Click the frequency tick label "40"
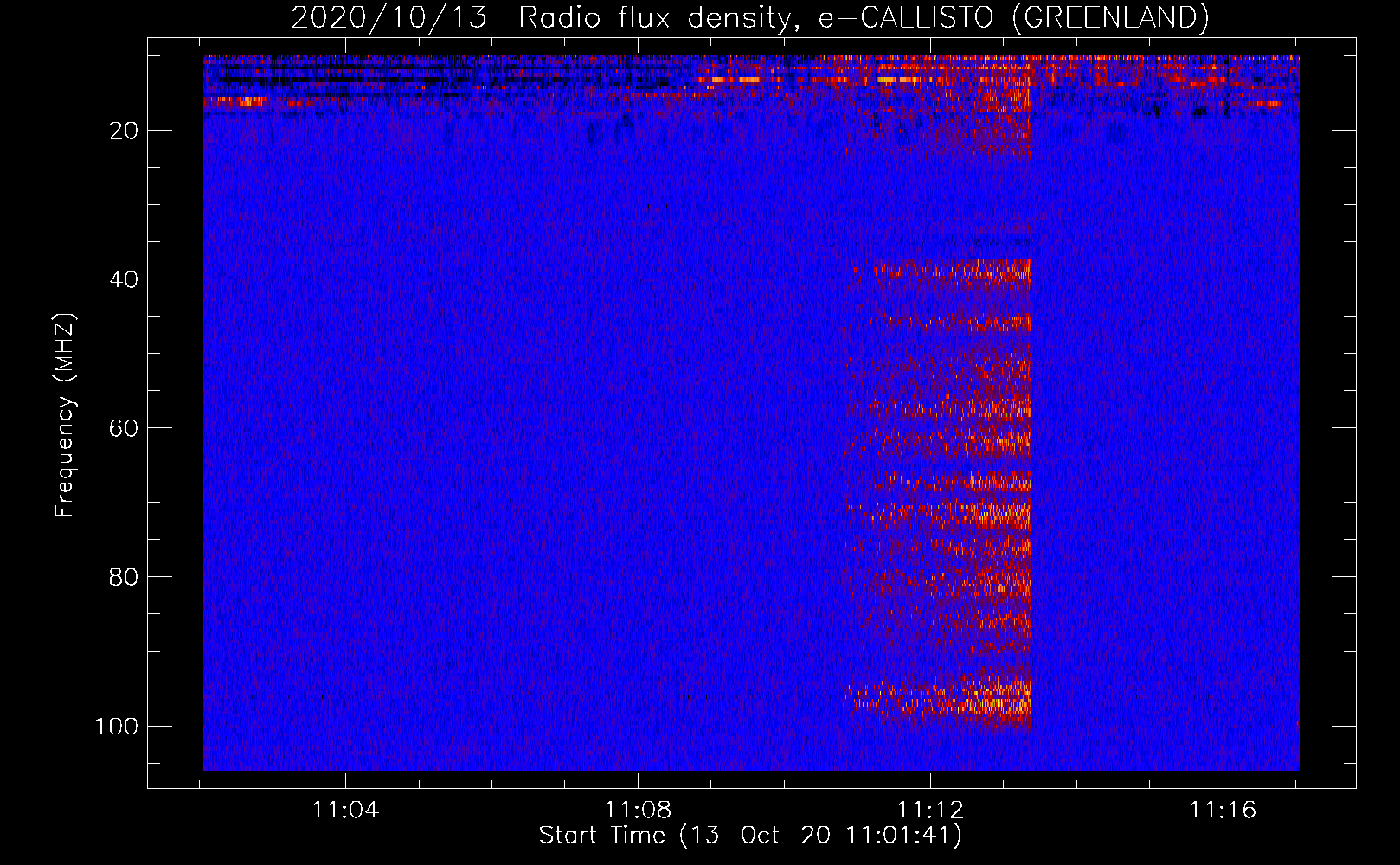The width and height of the screenshot is (1400, 865). click(x=124, y=279)
